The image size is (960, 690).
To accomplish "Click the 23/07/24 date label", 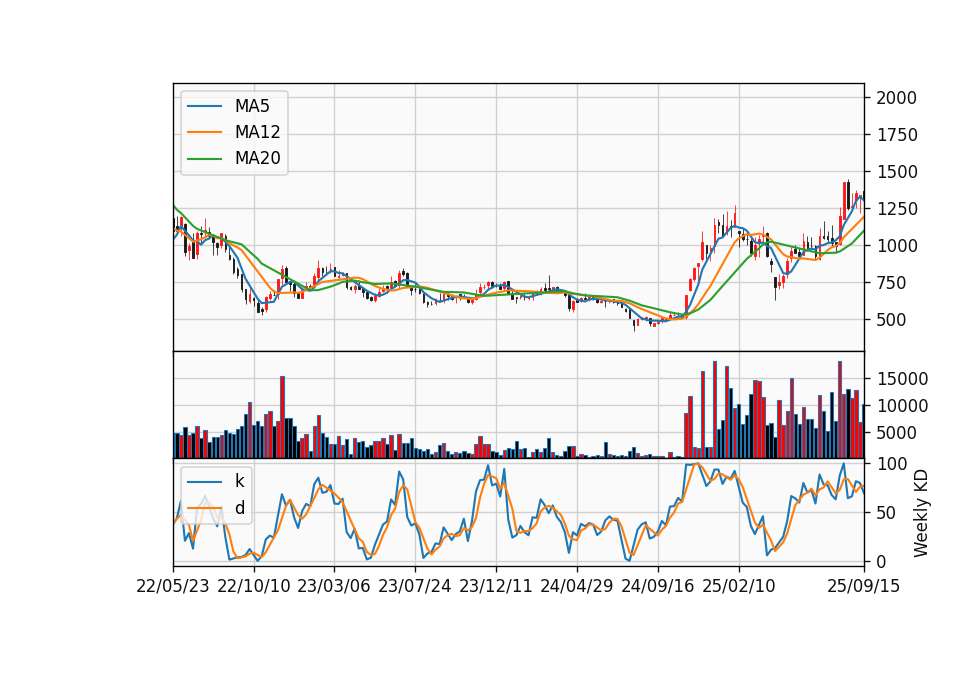I will pos(414,586).
